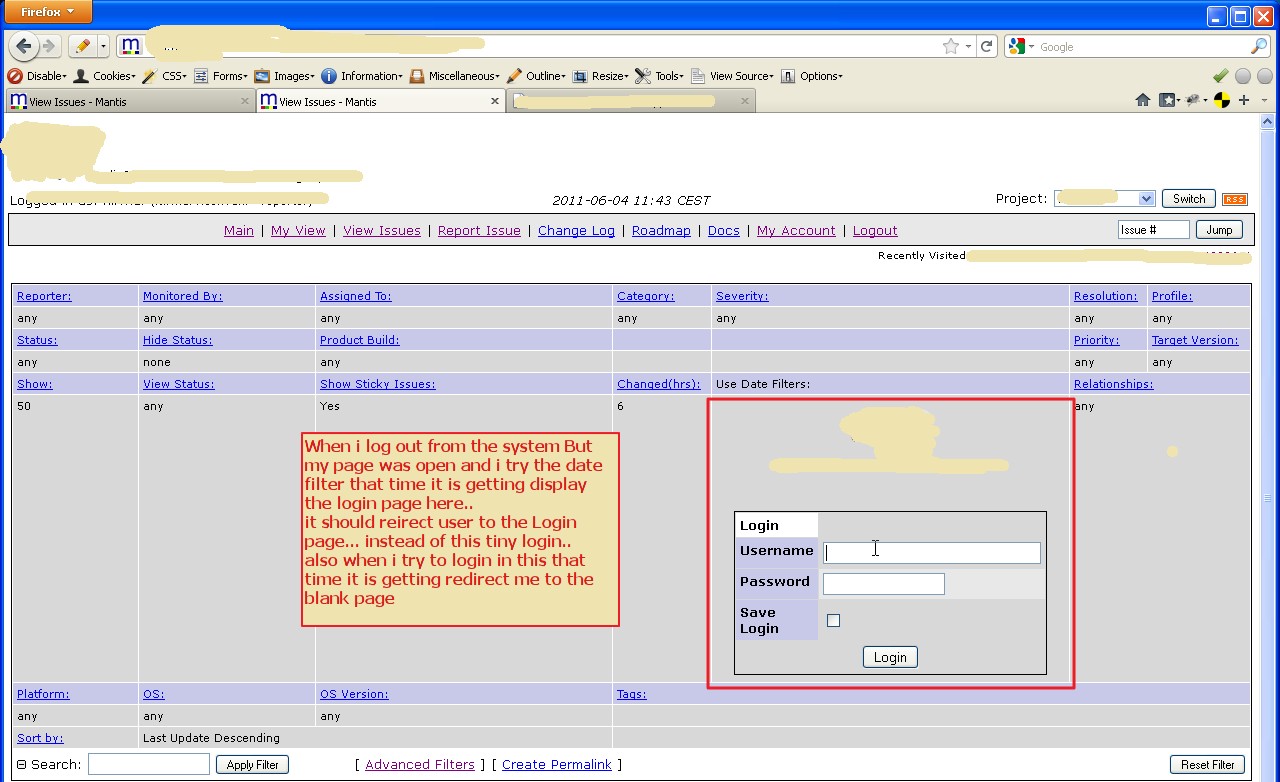The height and width of the screenshot is (782, 1280).
Task: Switch to first View Issues - Mantis tab
Action: pyautogui.click(x=128, y=101)
